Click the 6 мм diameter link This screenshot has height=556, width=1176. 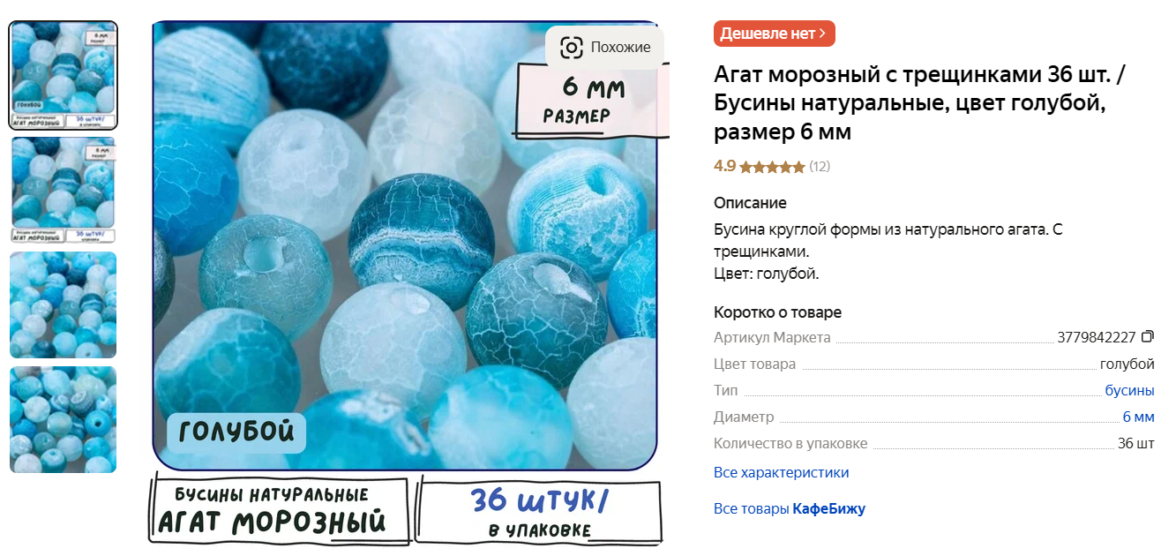pyautogui.click(x=1138, y=417)
